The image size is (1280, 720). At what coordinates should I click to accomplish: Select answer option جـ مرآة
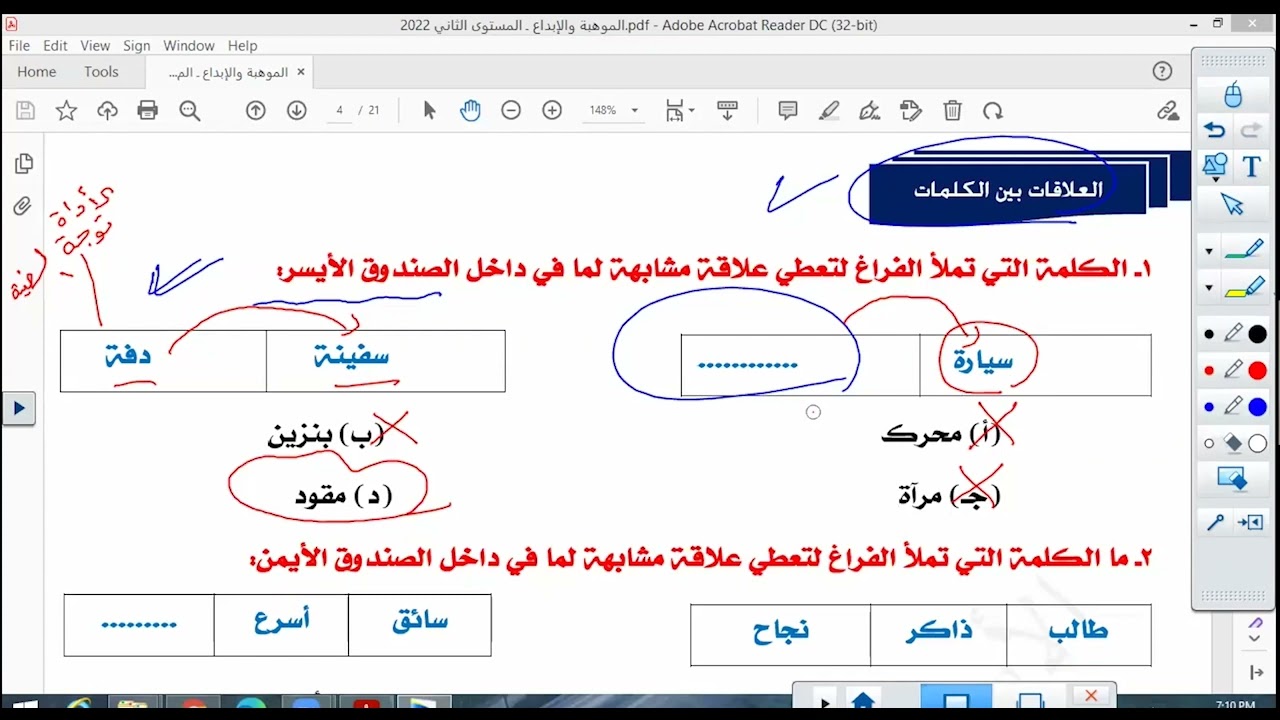(949, 495)
